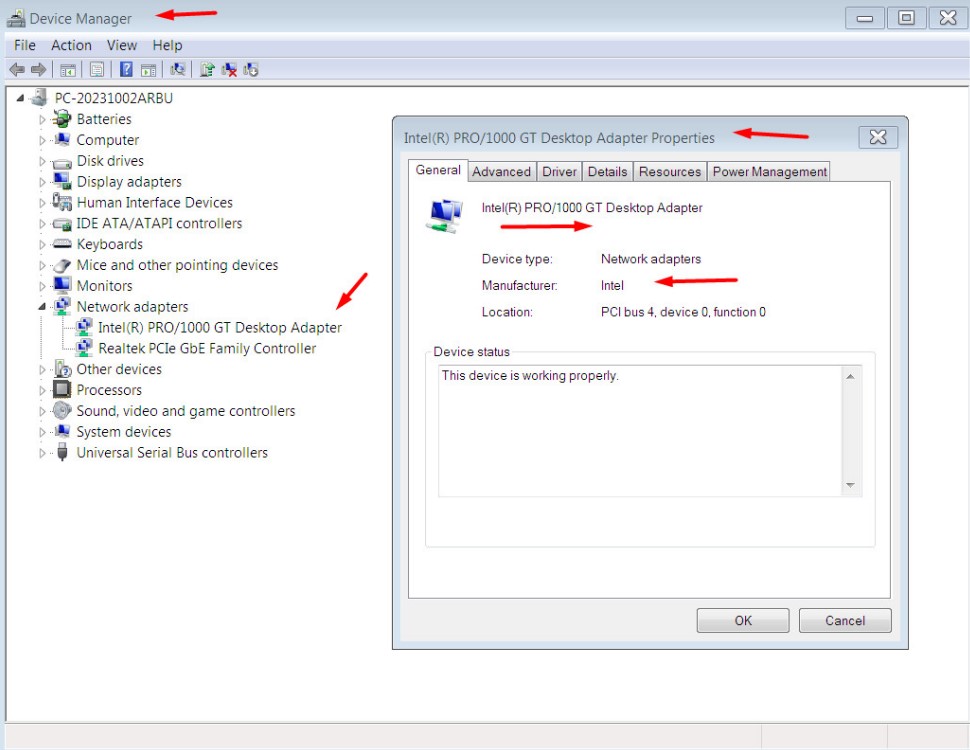Click the Human Interface Devices icon
This screenshot has width=970, height=750.
[62, 202]
